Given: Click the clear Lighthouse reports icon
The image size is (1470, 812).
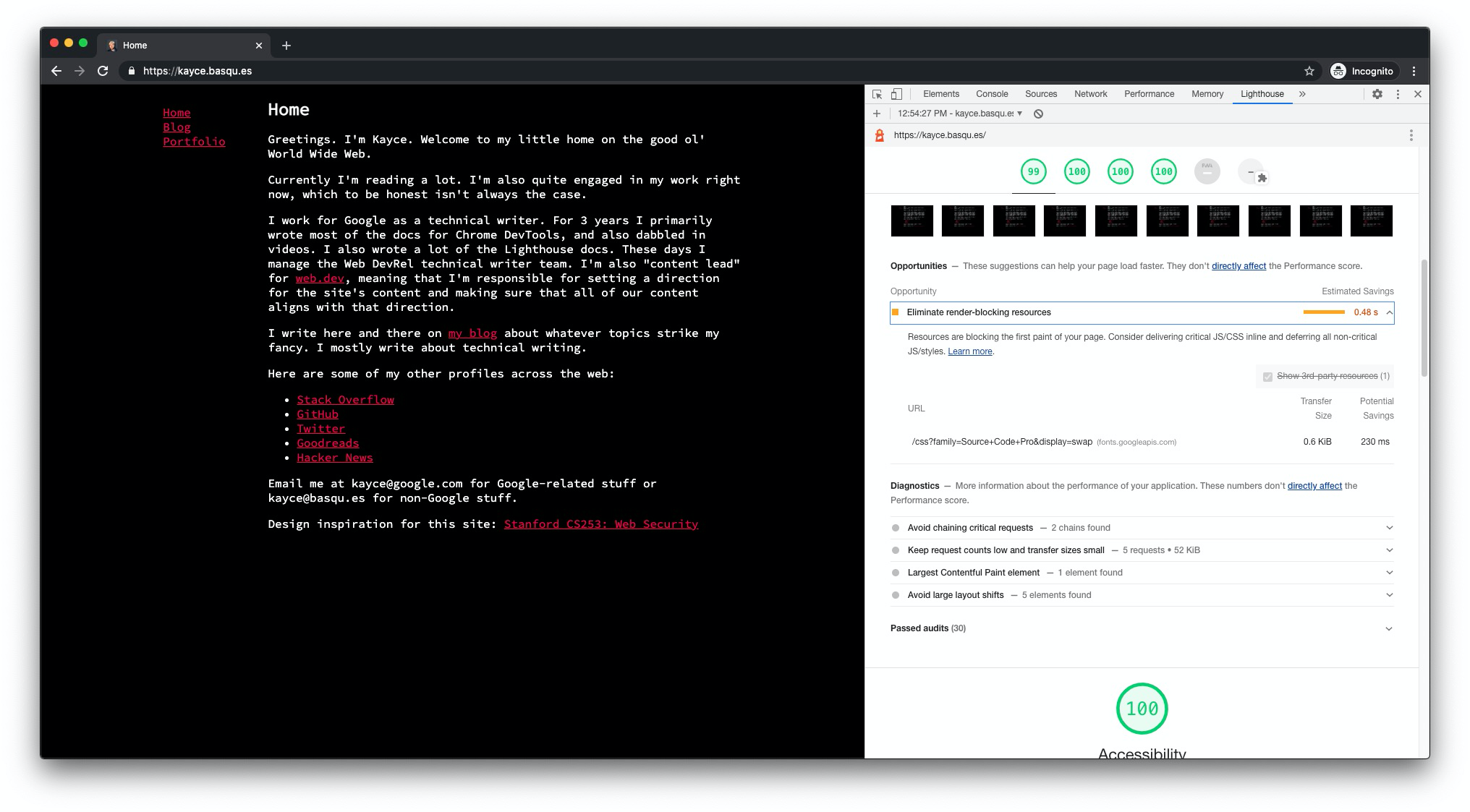Looking at the screenshot, I should (1039, 114).
